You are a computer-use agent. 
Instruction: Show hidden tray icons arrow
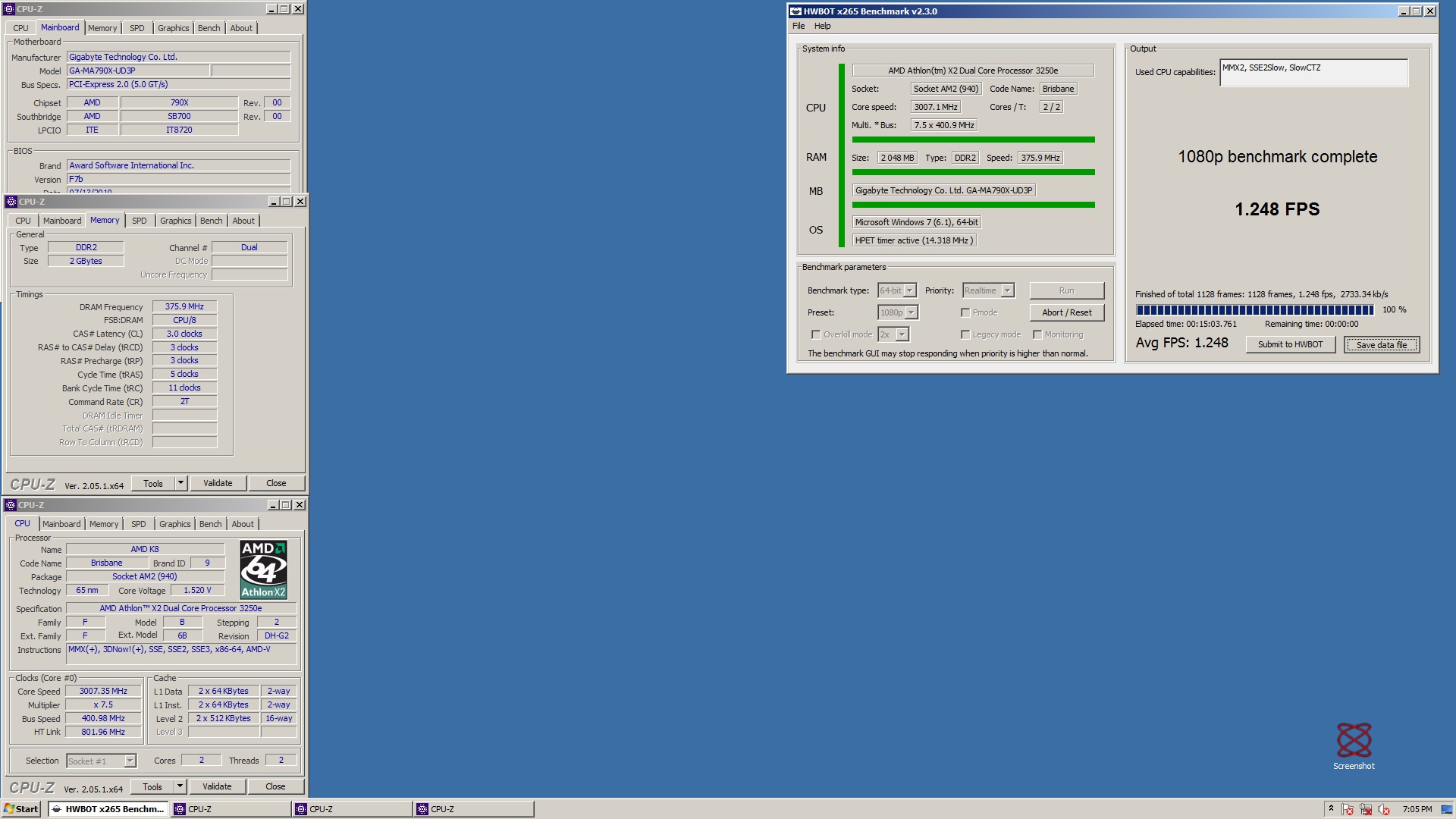tap(1331, 809)
